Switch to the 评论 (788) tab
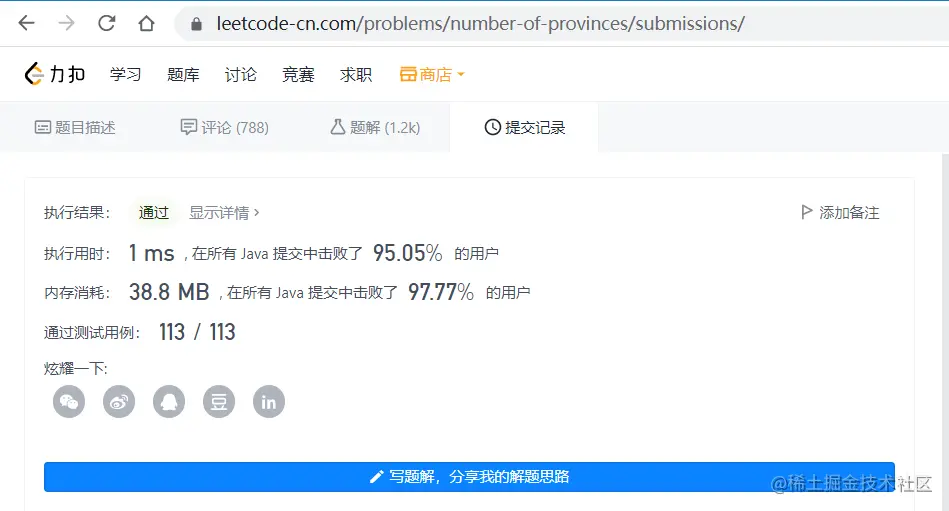 225,127
